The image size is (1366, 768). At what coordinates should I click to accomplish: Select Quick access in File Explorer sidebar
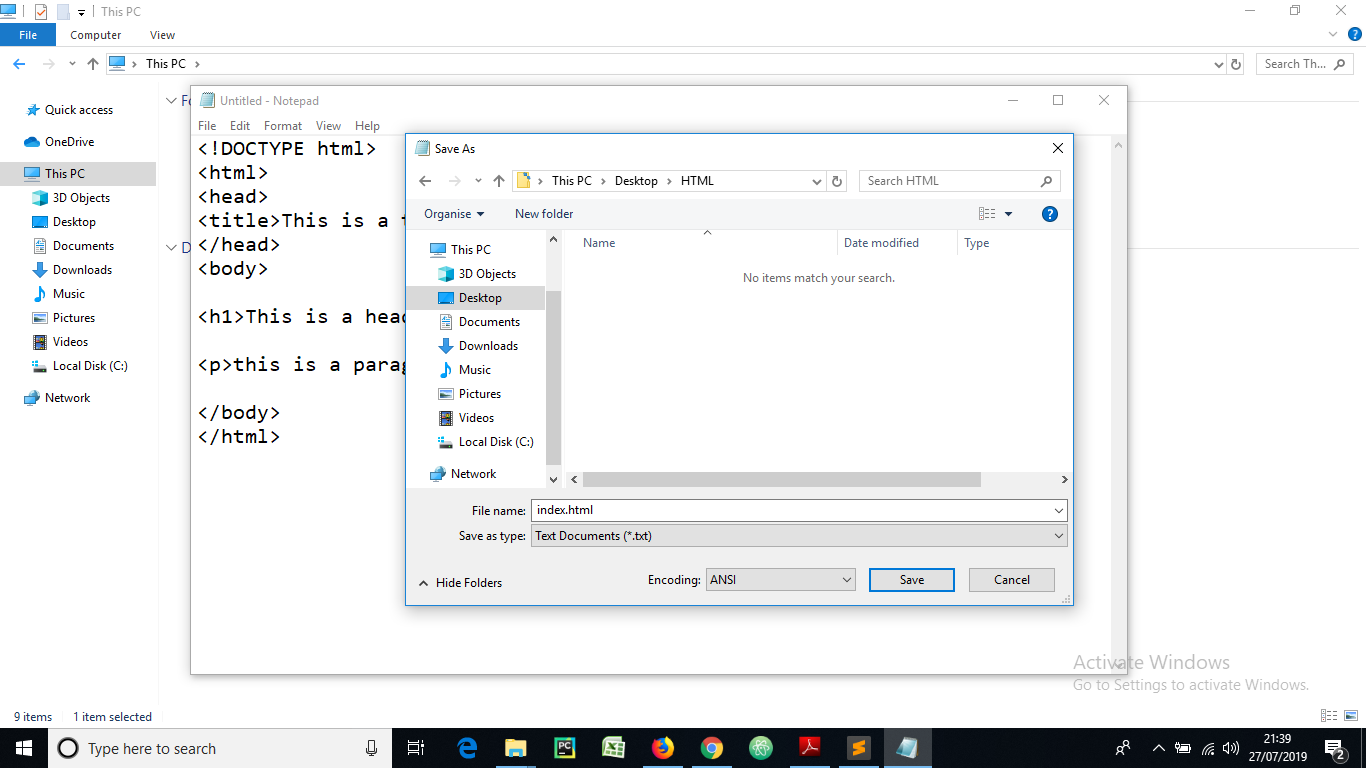tap(69, 110)
